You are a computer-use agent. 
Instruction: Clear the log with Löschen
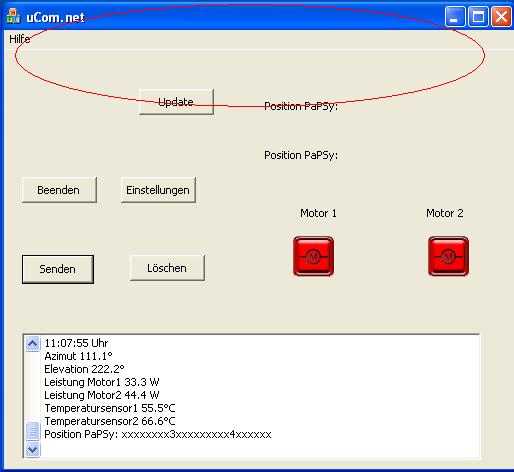click(167, 268)
